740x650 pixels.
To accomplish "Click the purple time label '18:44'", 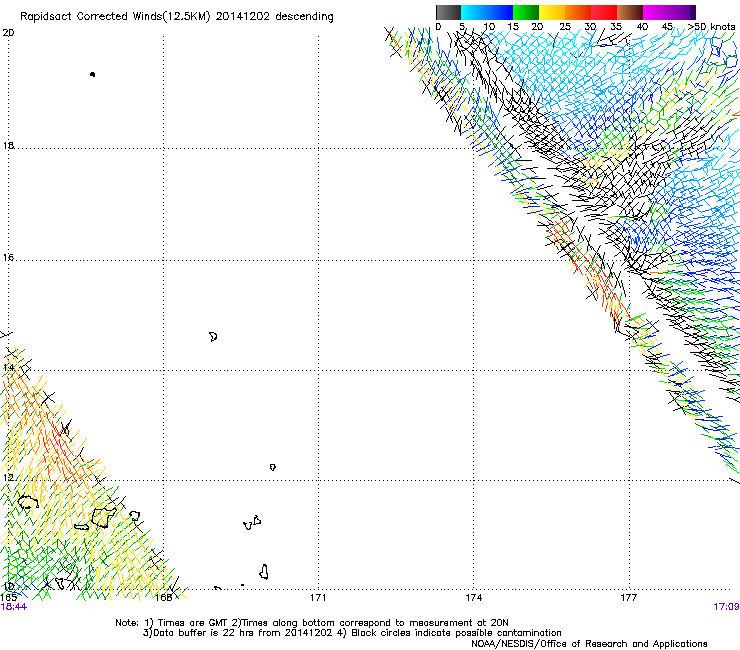I will click(x=14, y=607).
